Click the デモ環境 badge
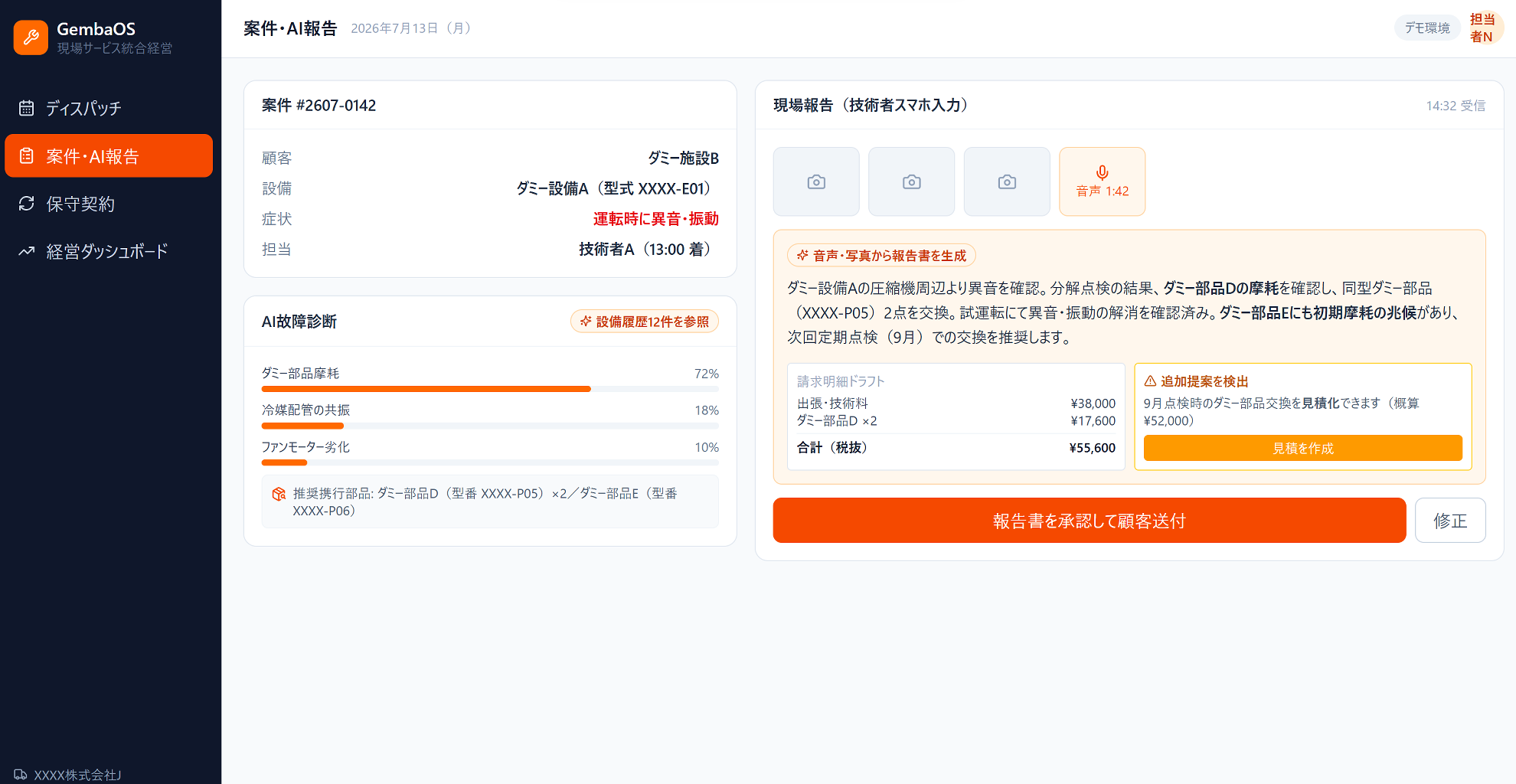Screen dimensions: 1516x784 (1427, 28)
